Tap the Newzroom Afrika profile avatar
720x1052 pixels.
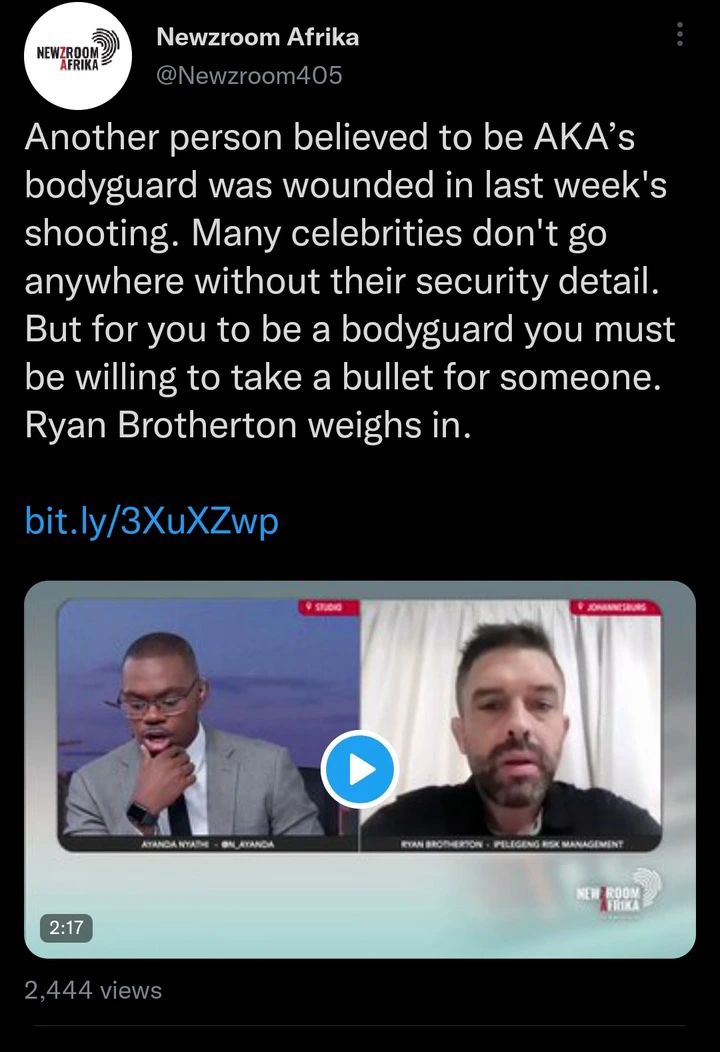[78, 56]
